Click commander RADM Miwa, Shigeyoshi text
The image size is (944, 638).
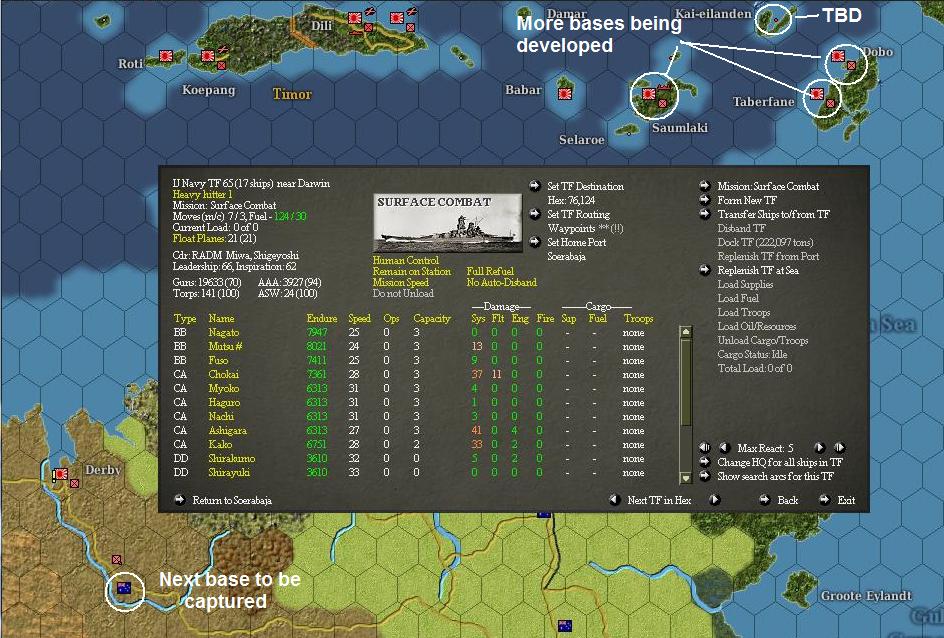click(235, 255)
